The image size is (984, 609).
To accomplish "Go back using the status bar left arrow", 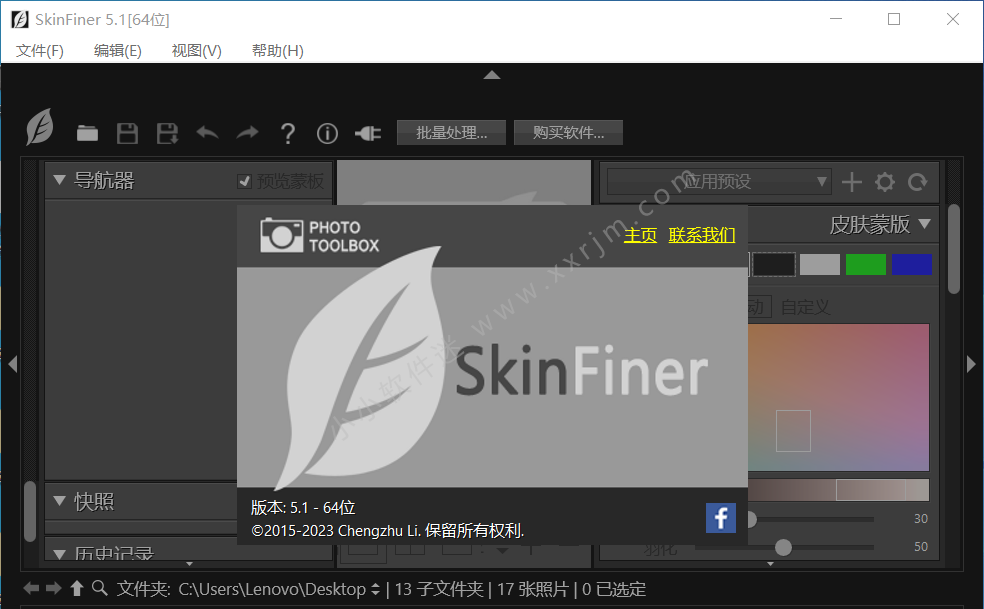I will coord(31,588).
